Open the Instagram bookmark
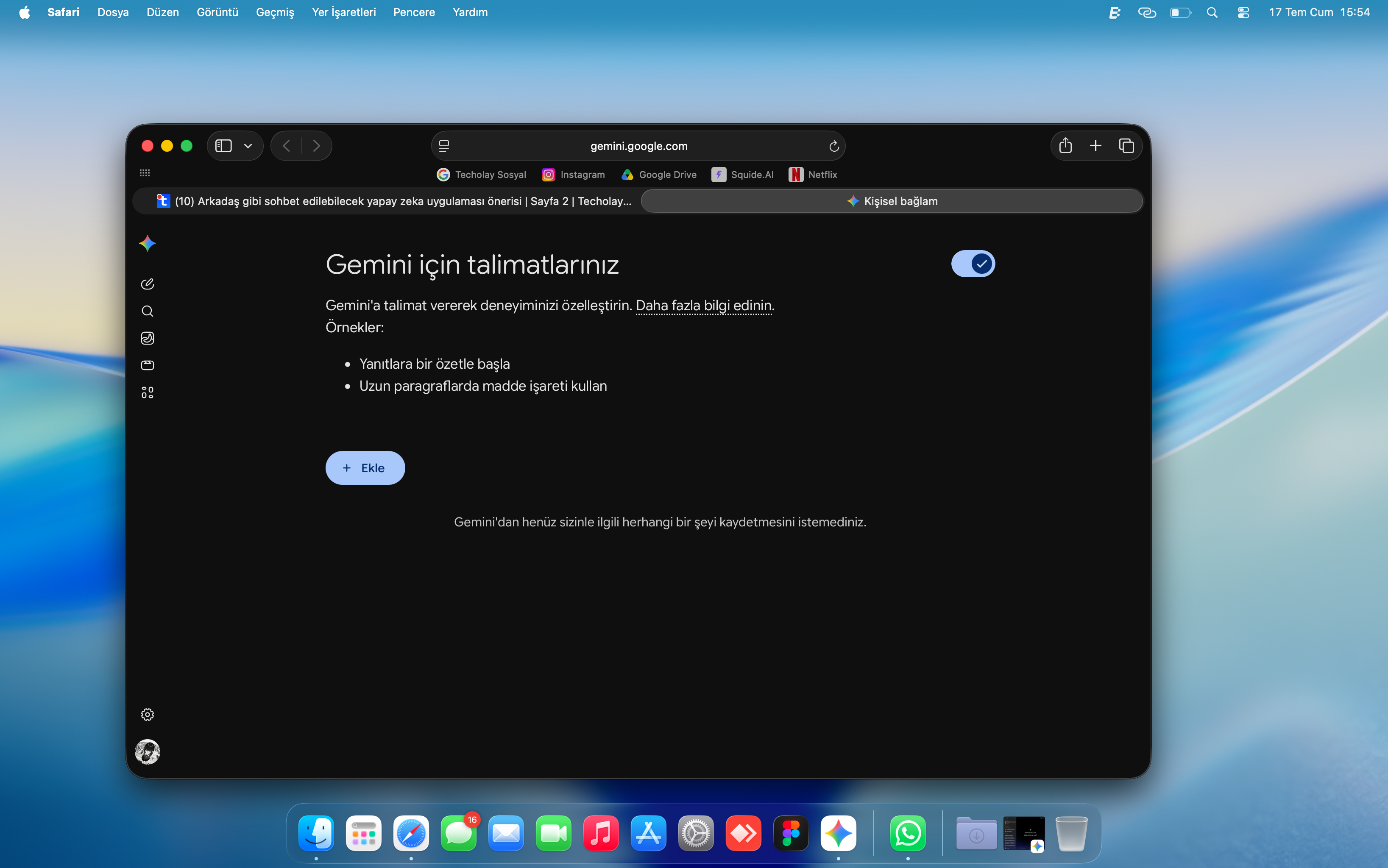Viewport: 1388px width, 868px height. pyautogui.click(x=573, y=175)
